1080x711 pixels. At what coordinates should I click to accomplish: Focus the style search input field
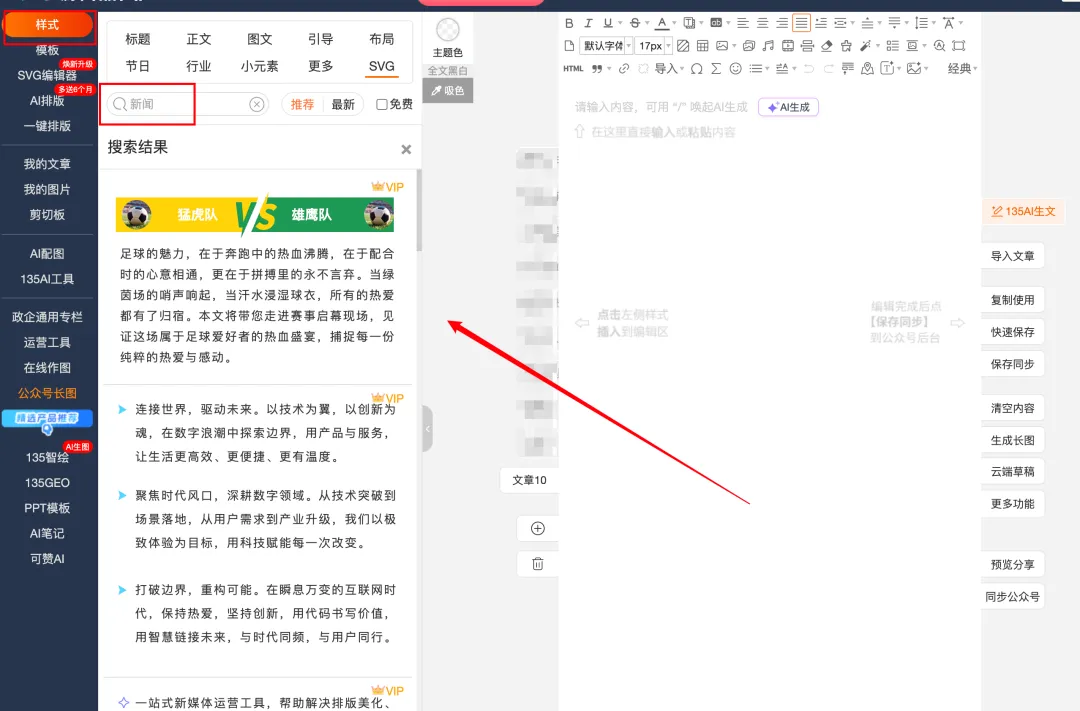187,104
